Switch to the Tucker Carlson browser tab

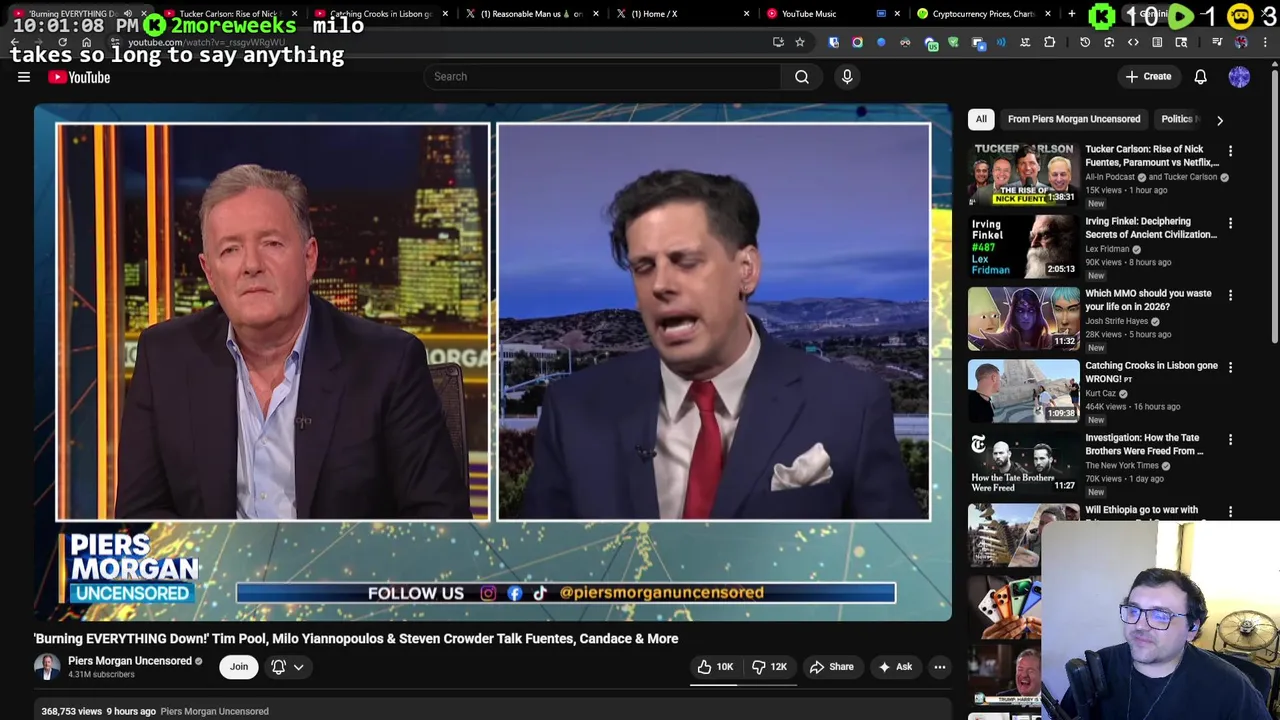pos(228,14)
